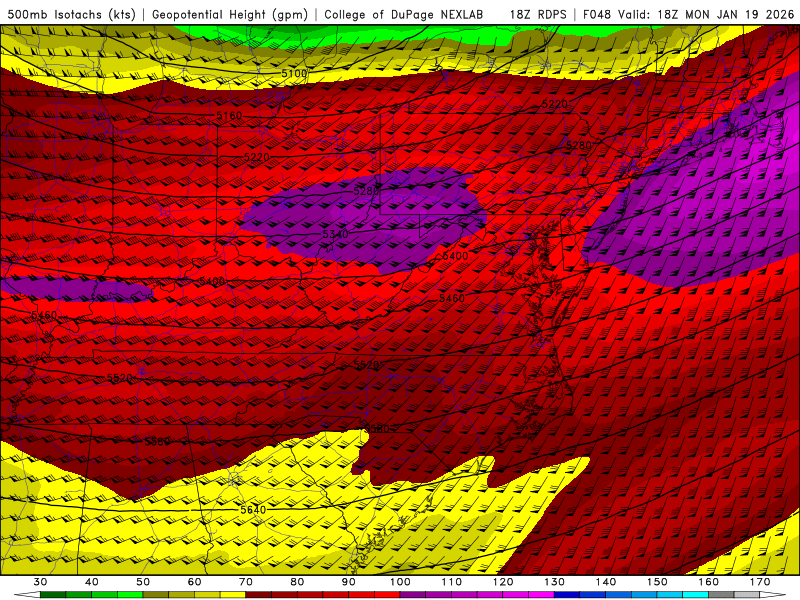Click the 160 value on the color scale
800x600 pixels.
pos(709,582)
